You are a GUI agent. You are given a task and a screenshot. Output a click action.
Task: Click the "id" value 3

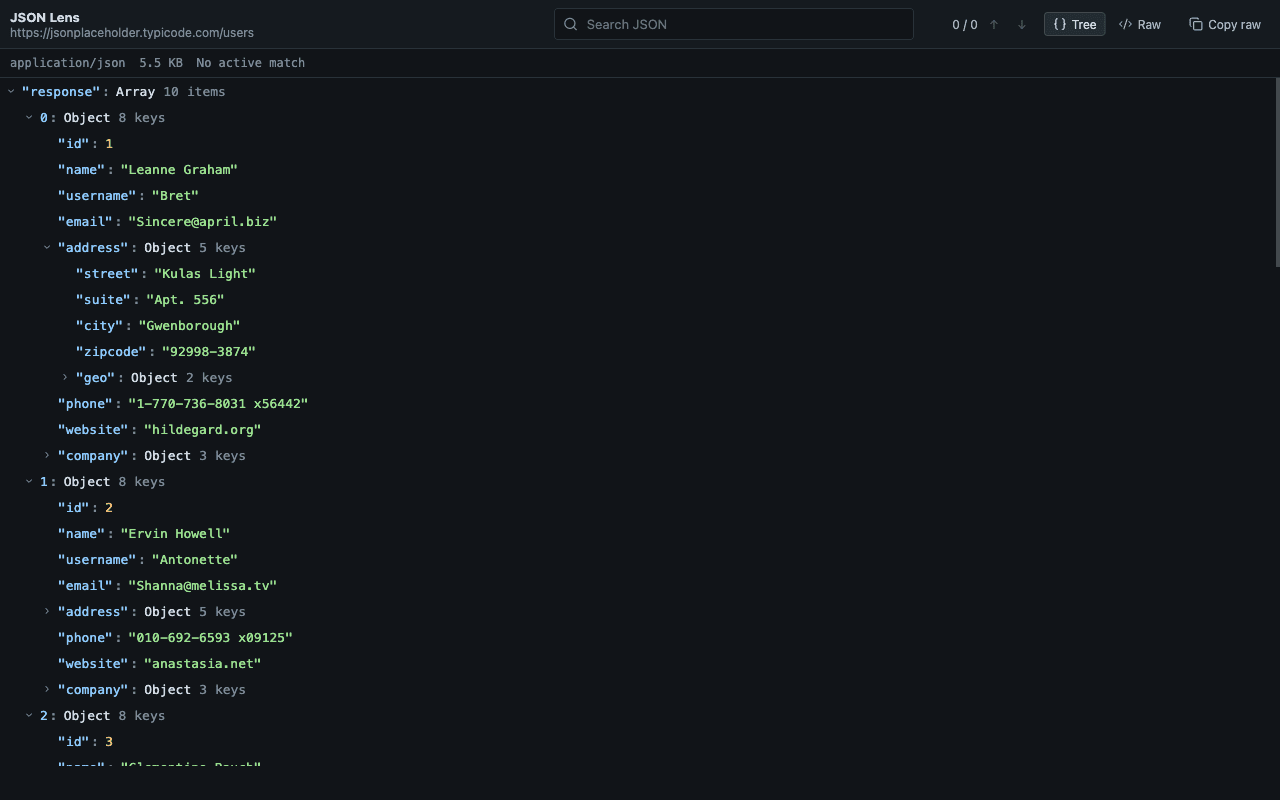109,741
